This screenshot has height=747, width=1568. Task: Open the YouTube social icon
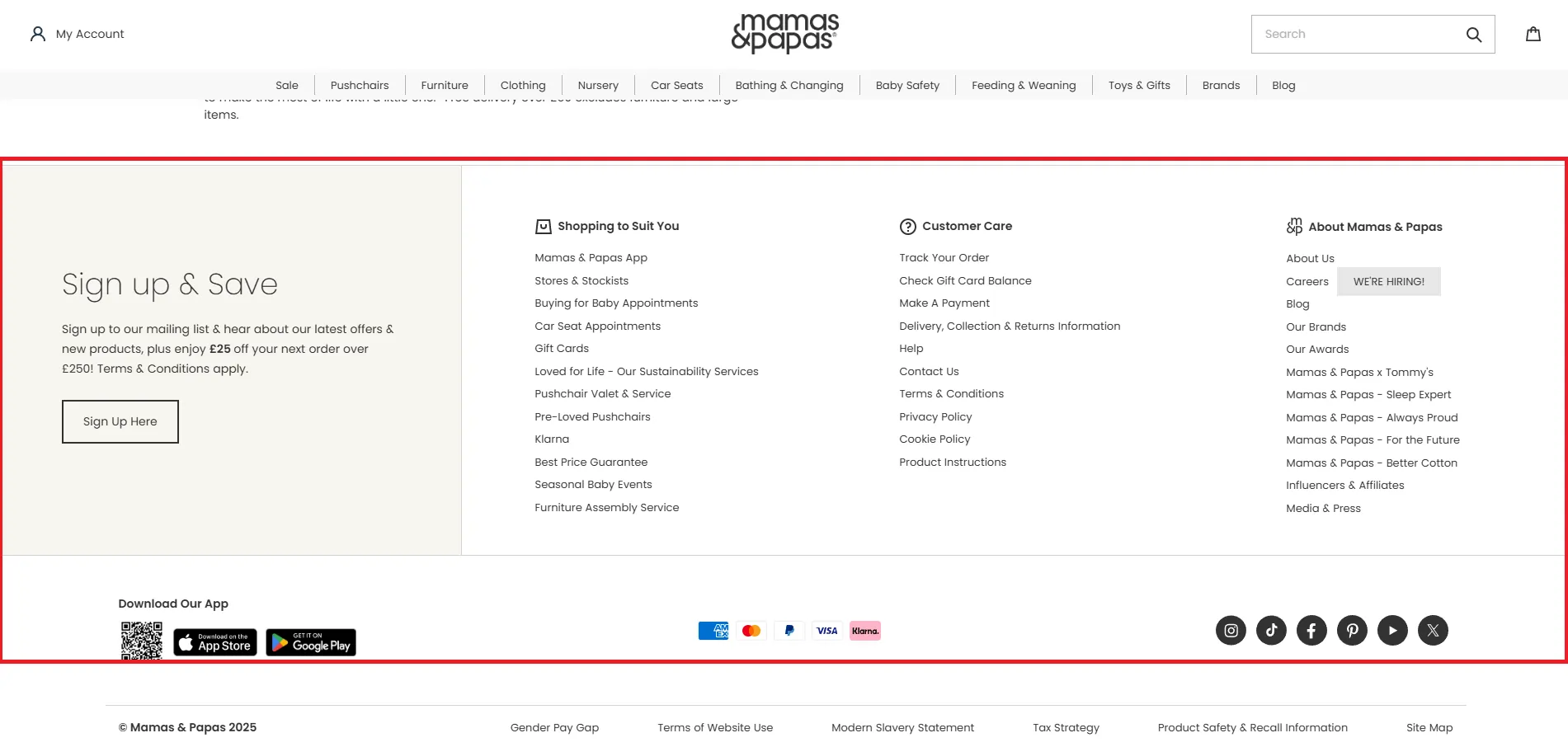pyautogui.click(x=1392, y=631)
